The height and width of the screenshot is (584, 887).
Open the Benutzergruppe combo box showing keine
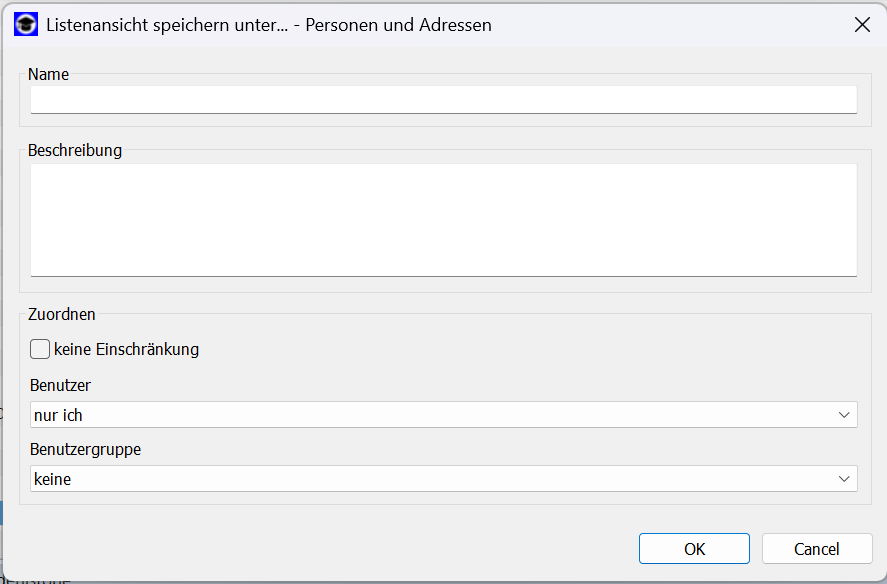pos(444,479)
